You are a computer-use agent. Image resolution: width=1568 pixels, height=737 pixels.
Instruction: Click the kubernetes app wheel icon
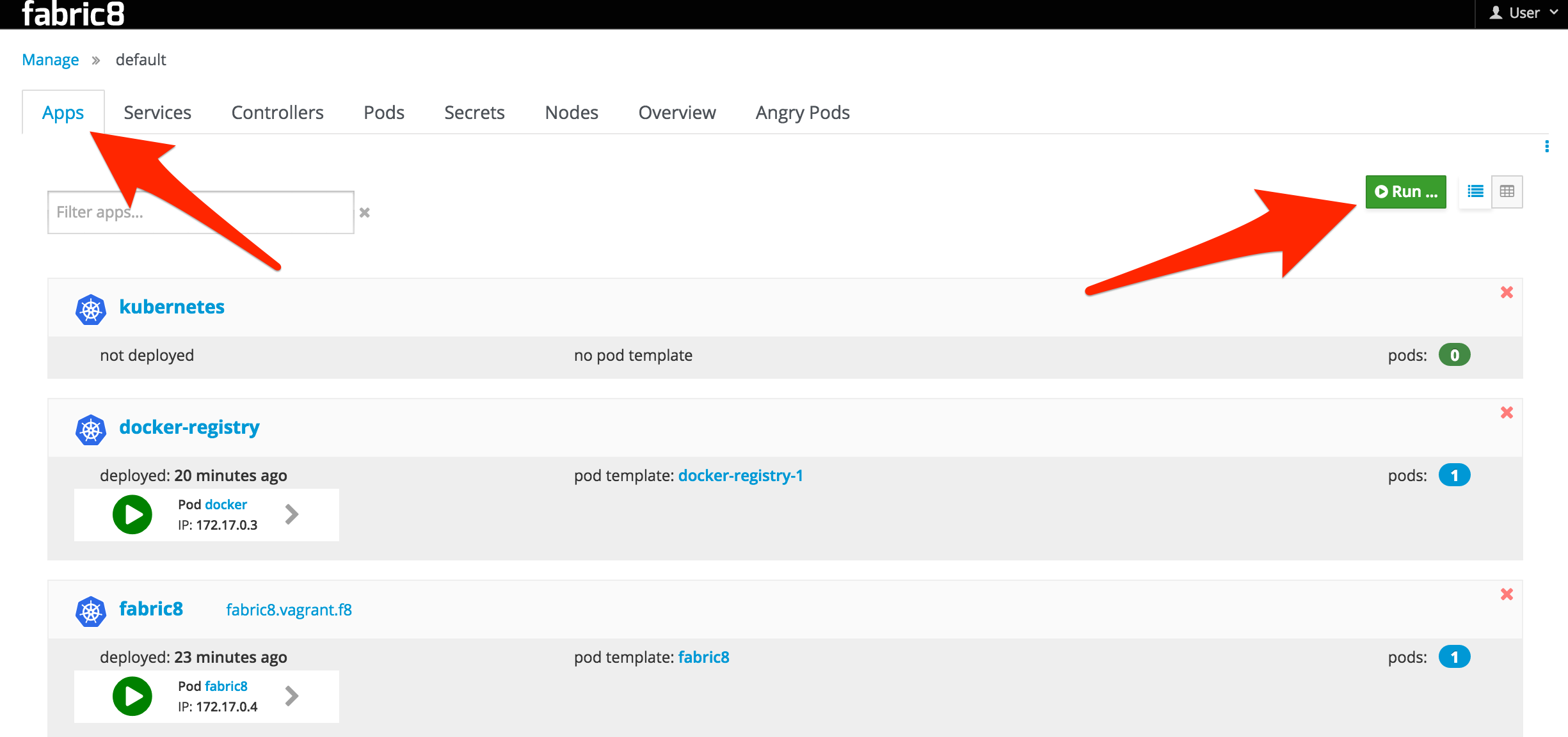coord(91,310)
